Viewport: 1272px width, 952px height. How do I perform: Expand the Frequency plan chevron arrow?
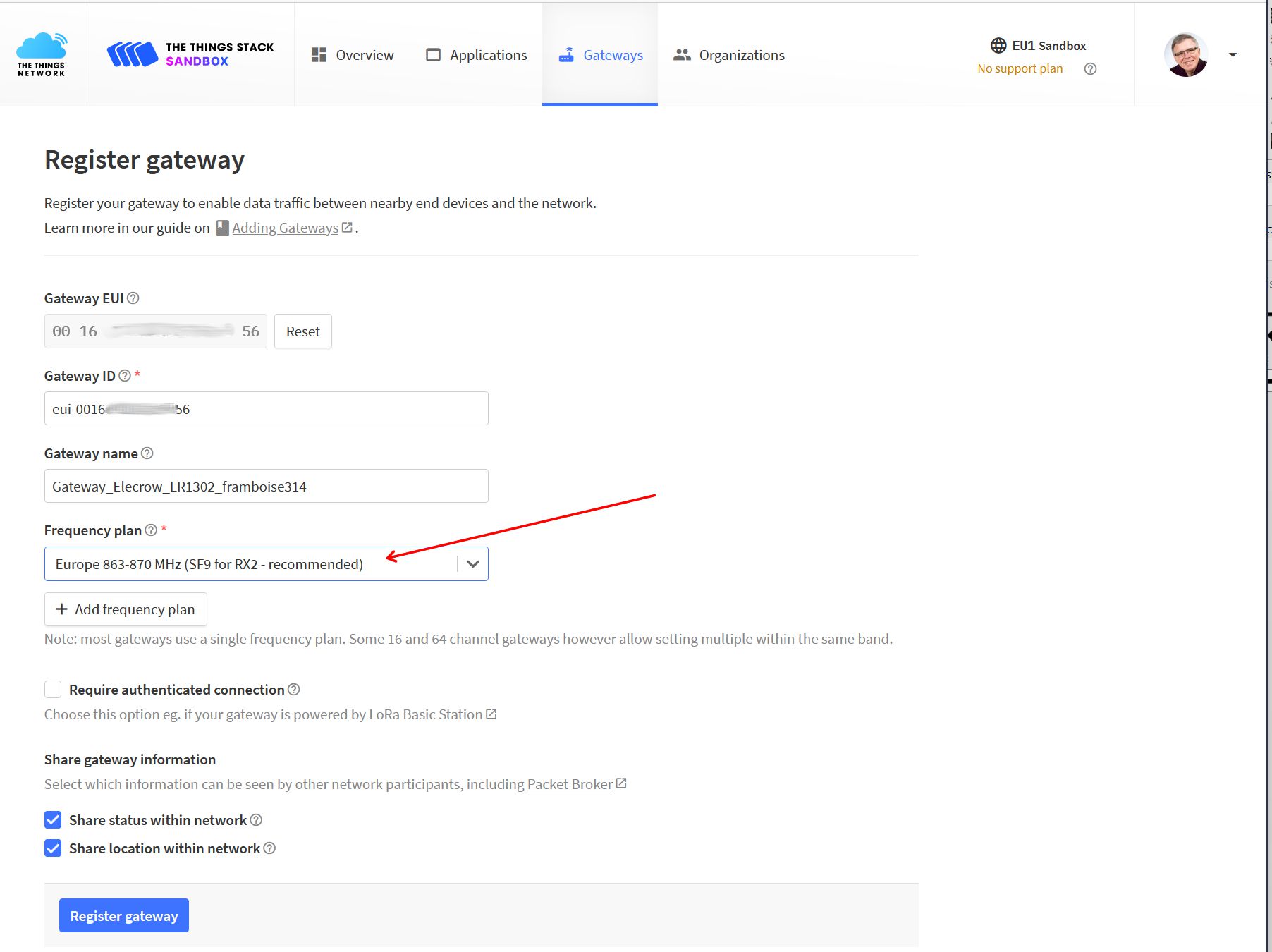pos(473,564)
